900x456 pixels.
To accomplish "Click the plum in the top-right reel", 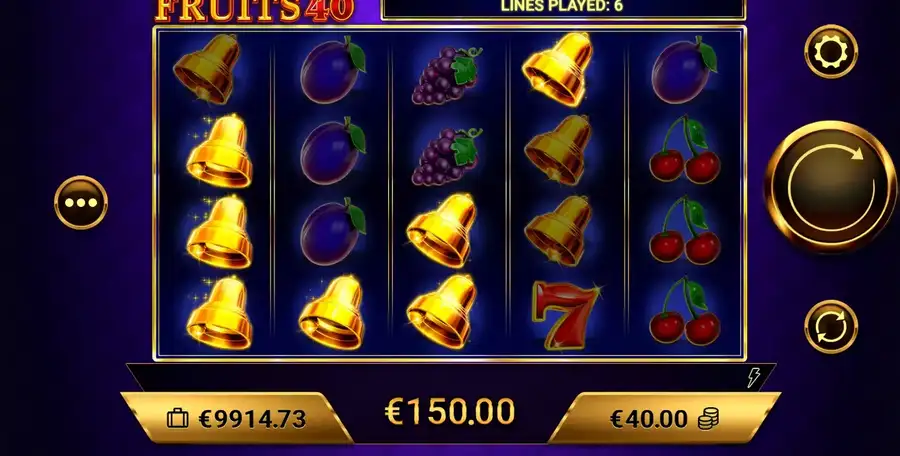I will pyautogui.click(x=684, y=69).
